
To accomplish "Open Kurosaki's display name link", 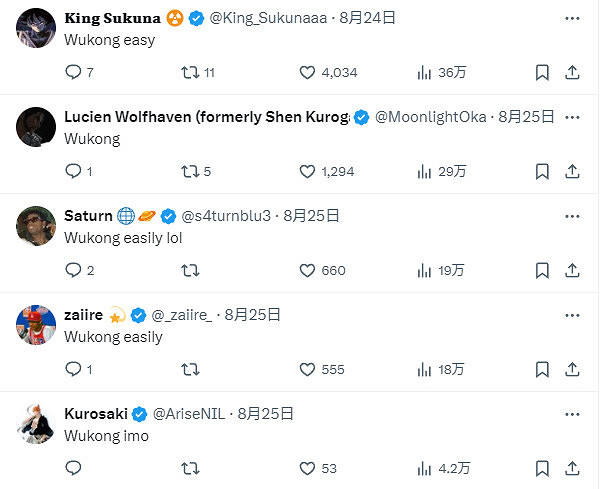I will click(96, 413).
